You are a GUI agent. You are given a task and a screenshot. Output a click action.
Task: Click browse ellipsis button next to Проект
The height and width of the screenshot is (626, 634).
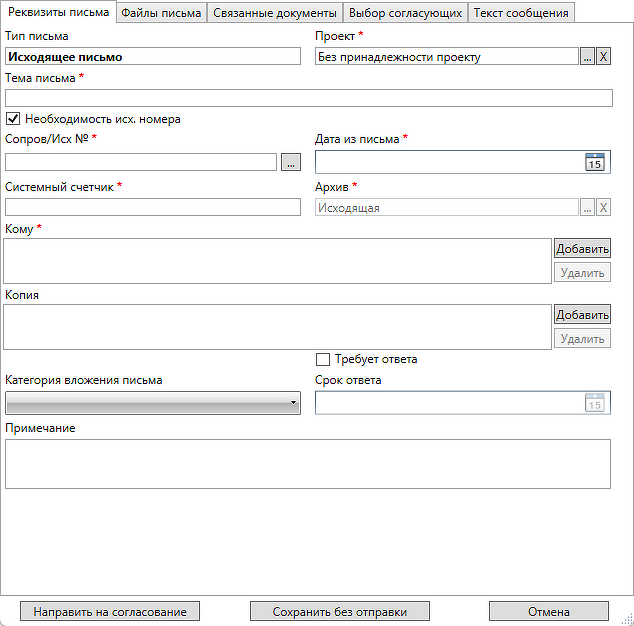587,57
